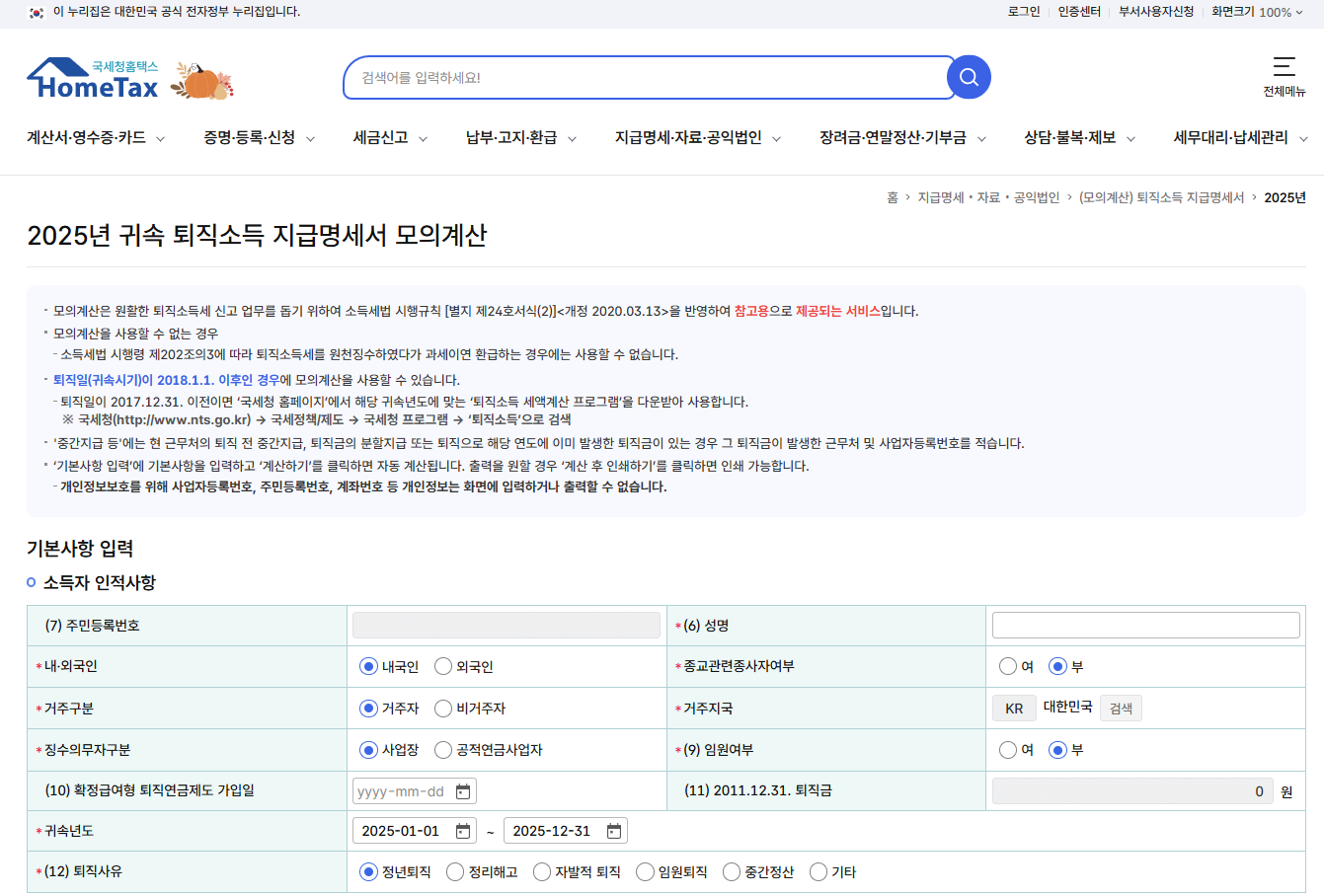Open the calendar picker for 확정급여형 퇴직연금제도 가입일
1324x896 pixels.
(x=464, y=790)
